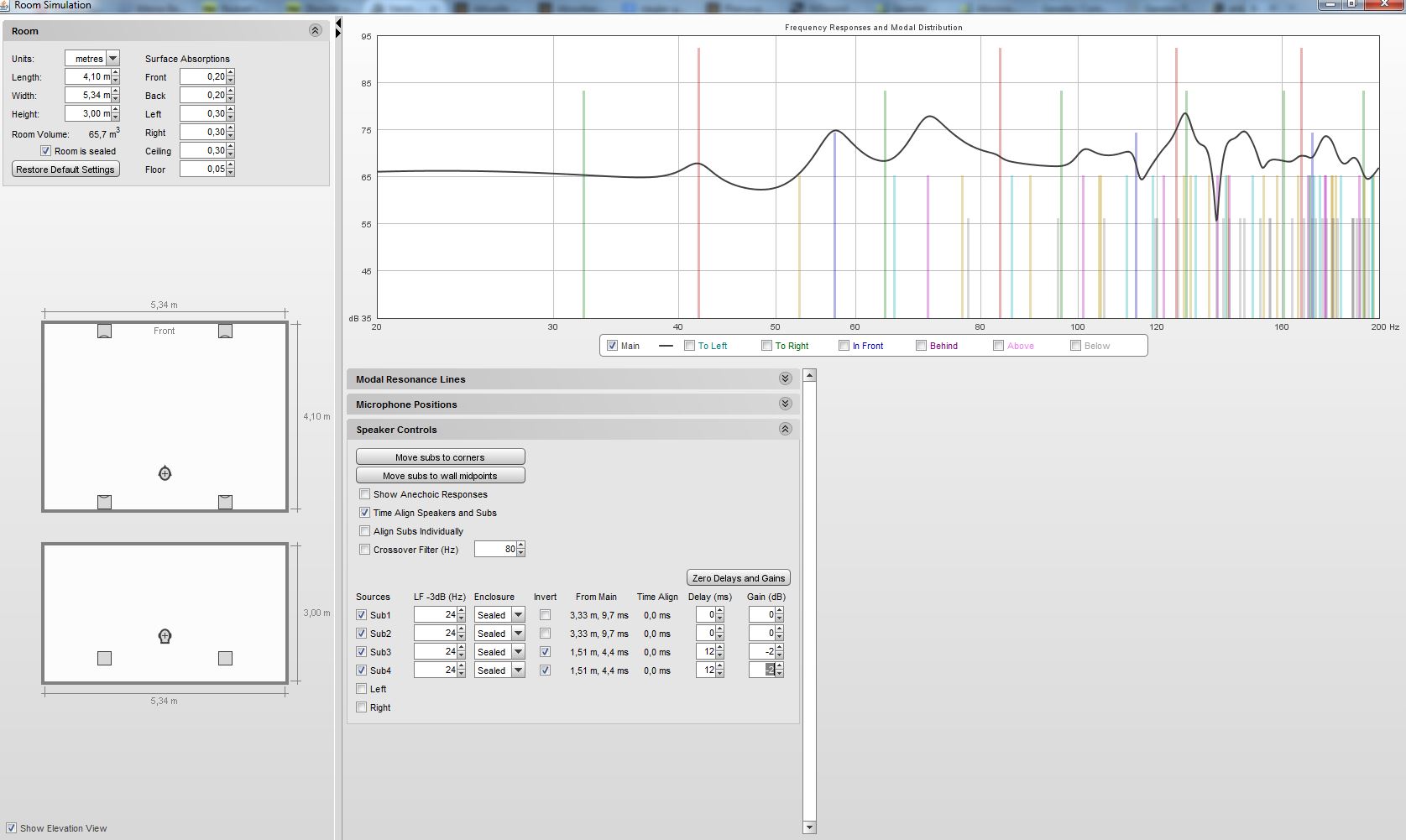This screenshot has width=1406, height=840.
Task: Open the Units dropdown
Action: (112, 59)
